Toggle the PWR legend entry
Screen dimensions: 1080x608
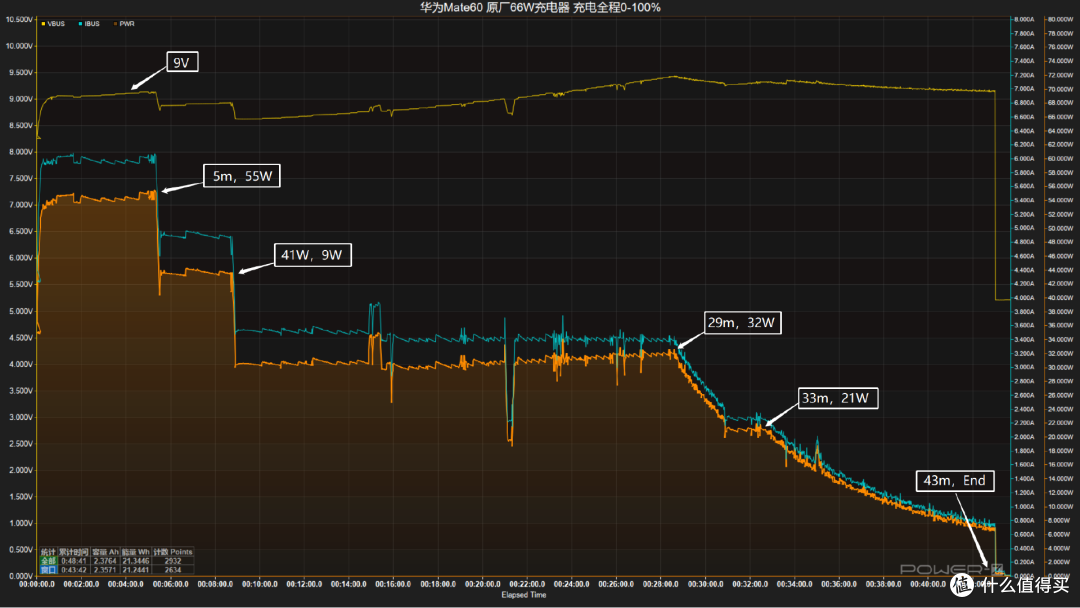[x=124, y=23]
